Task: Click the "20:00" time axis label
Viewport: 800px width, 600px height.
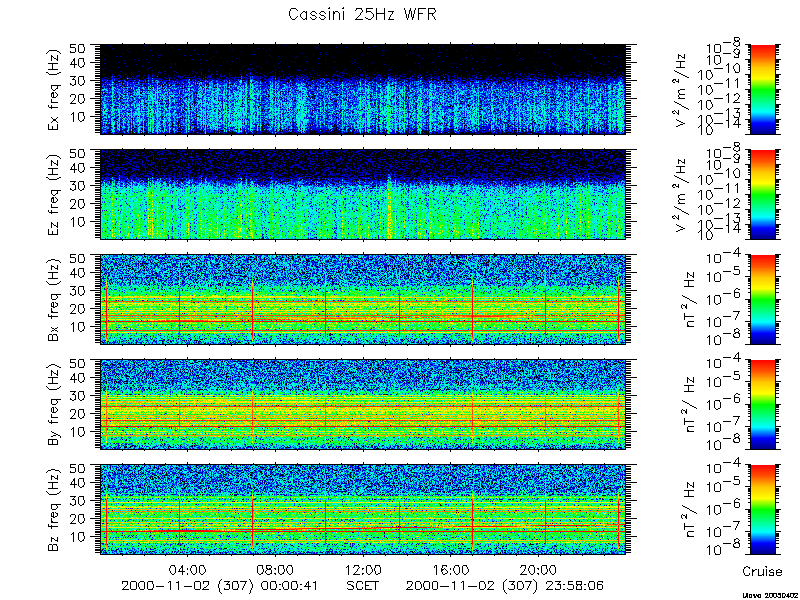Action: pyautogui.click(x=538, y=569)
